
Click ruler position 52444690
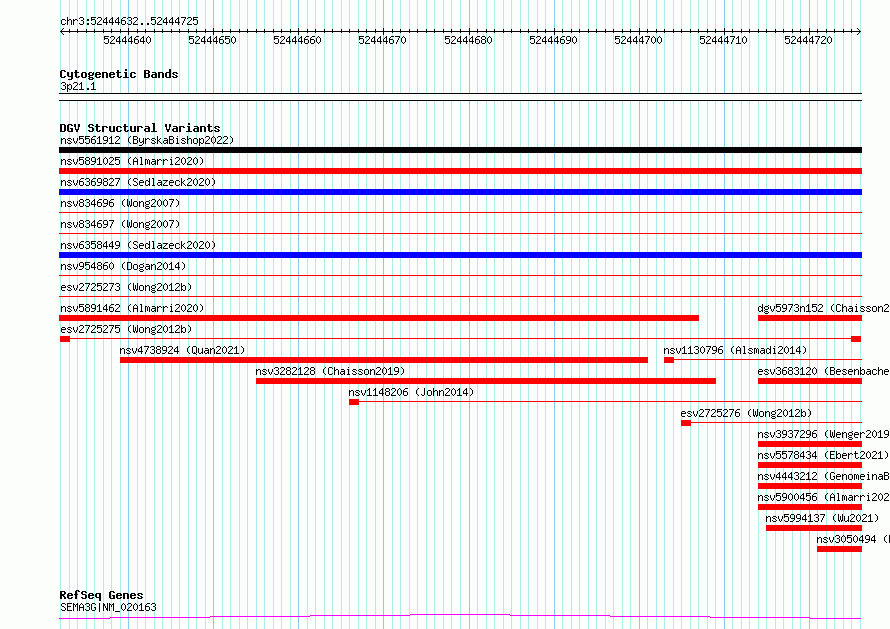click(x=553, y=40)
